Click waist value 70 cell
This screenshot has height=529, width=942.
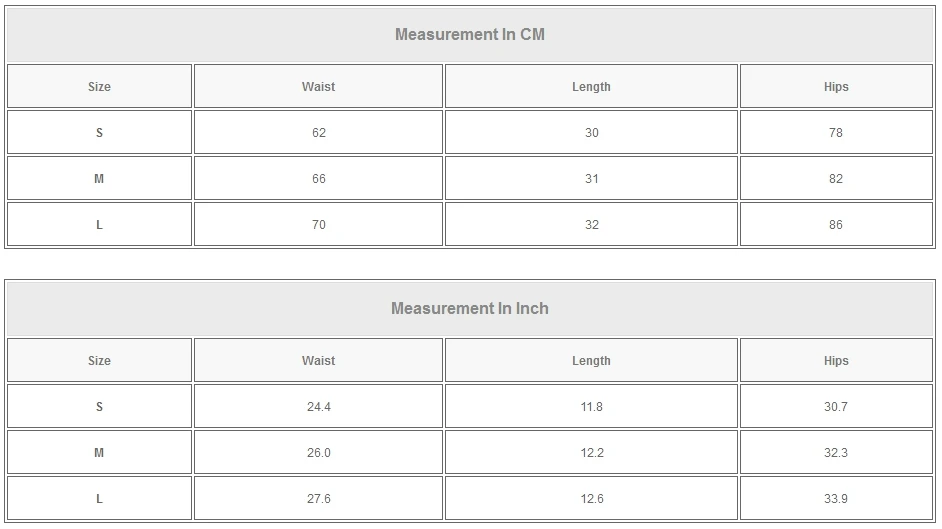pyautogui.click(x=318, y=225)
